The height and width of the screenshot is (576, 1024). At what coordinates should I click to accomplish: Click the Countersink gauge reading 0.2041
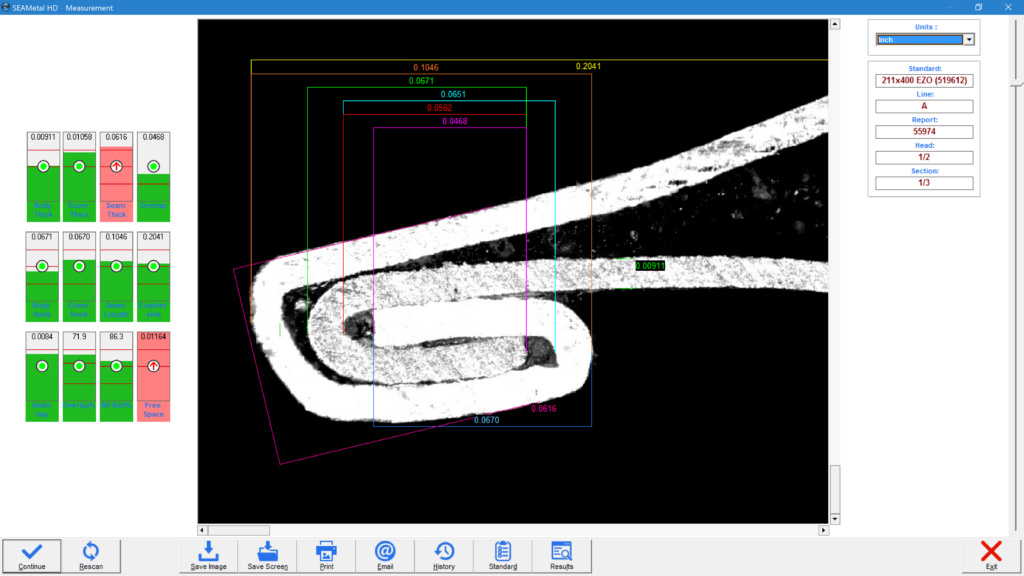(x=153, y=276)
